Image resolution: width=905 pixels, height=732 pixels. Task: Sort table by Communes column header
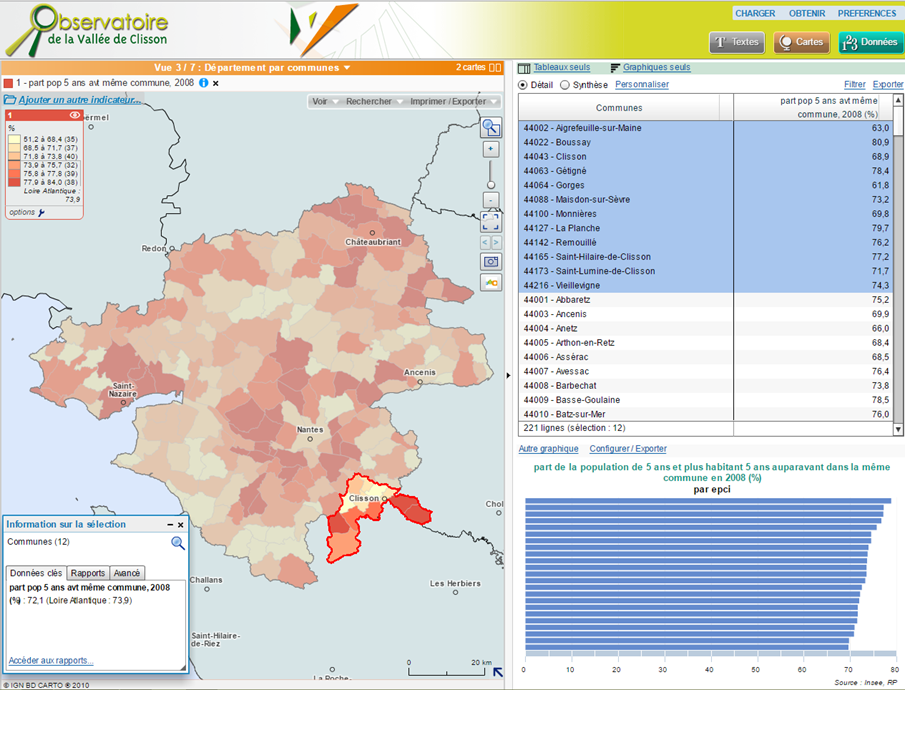pos(619,108)
